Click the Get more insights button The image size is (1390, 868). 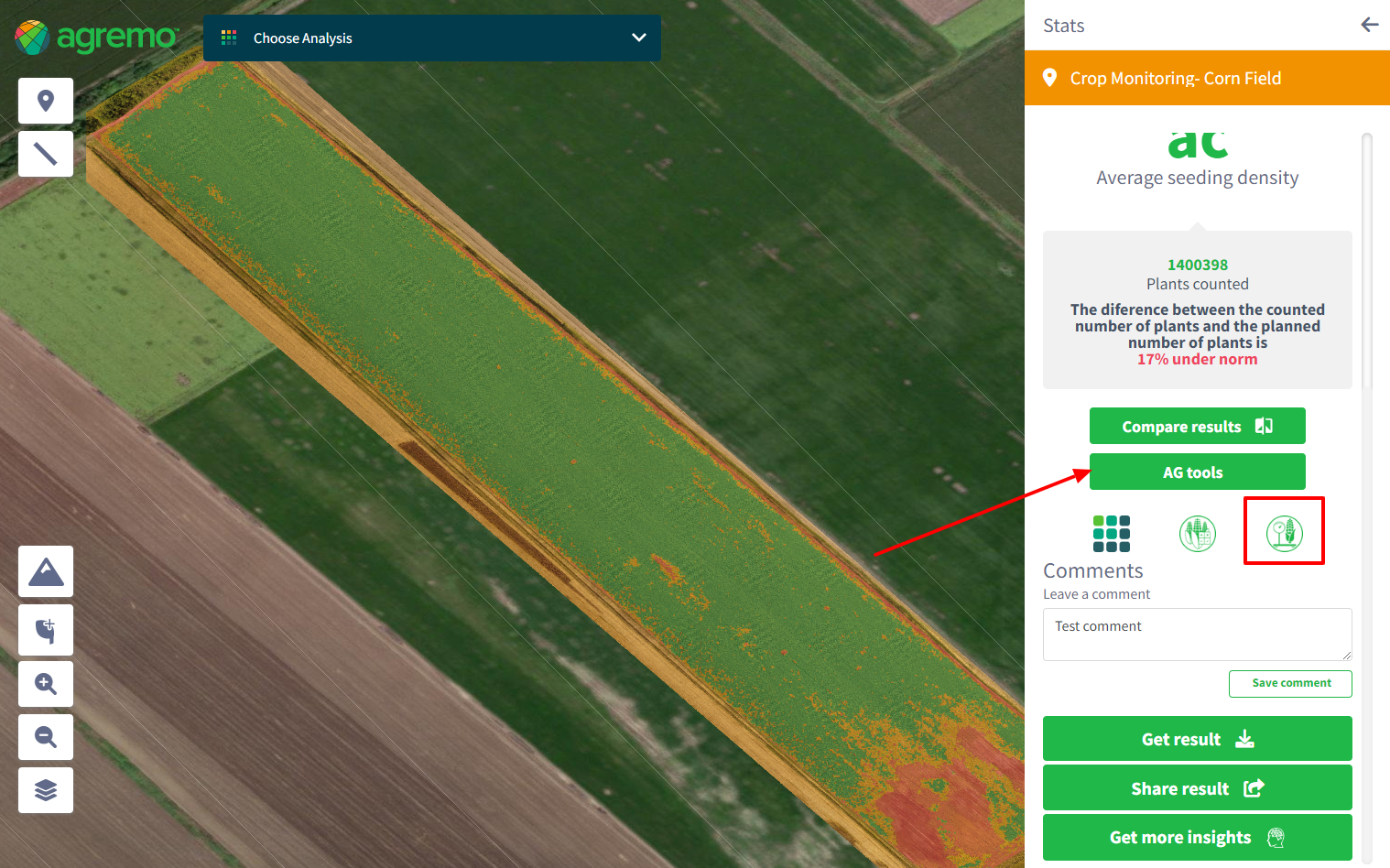click(1197, 838)
